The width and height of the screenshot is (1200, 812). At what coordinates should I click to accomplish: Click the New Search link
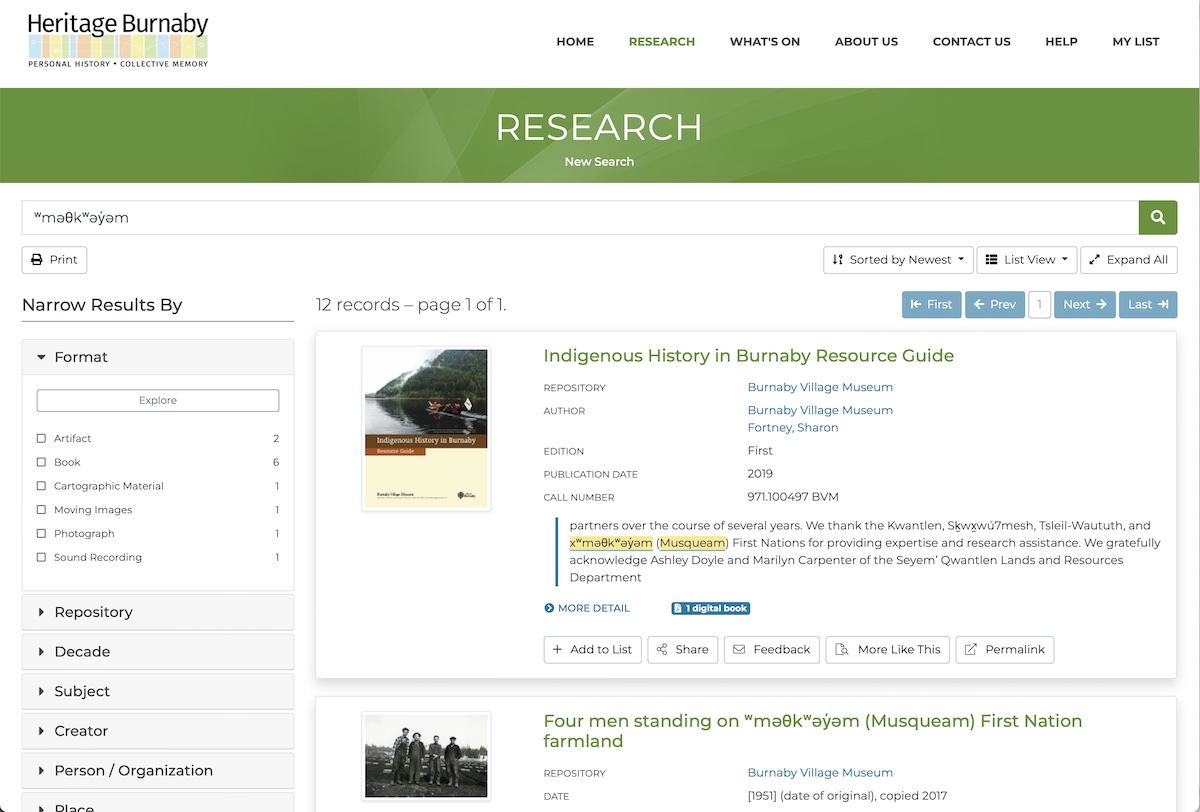pyautogui.click(x=599, y=161)
